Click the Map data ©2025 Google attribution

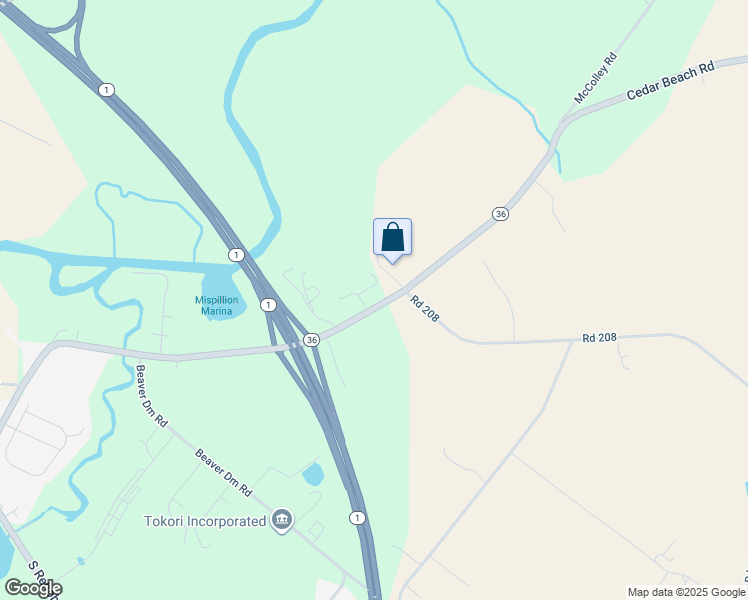(686, 592)
